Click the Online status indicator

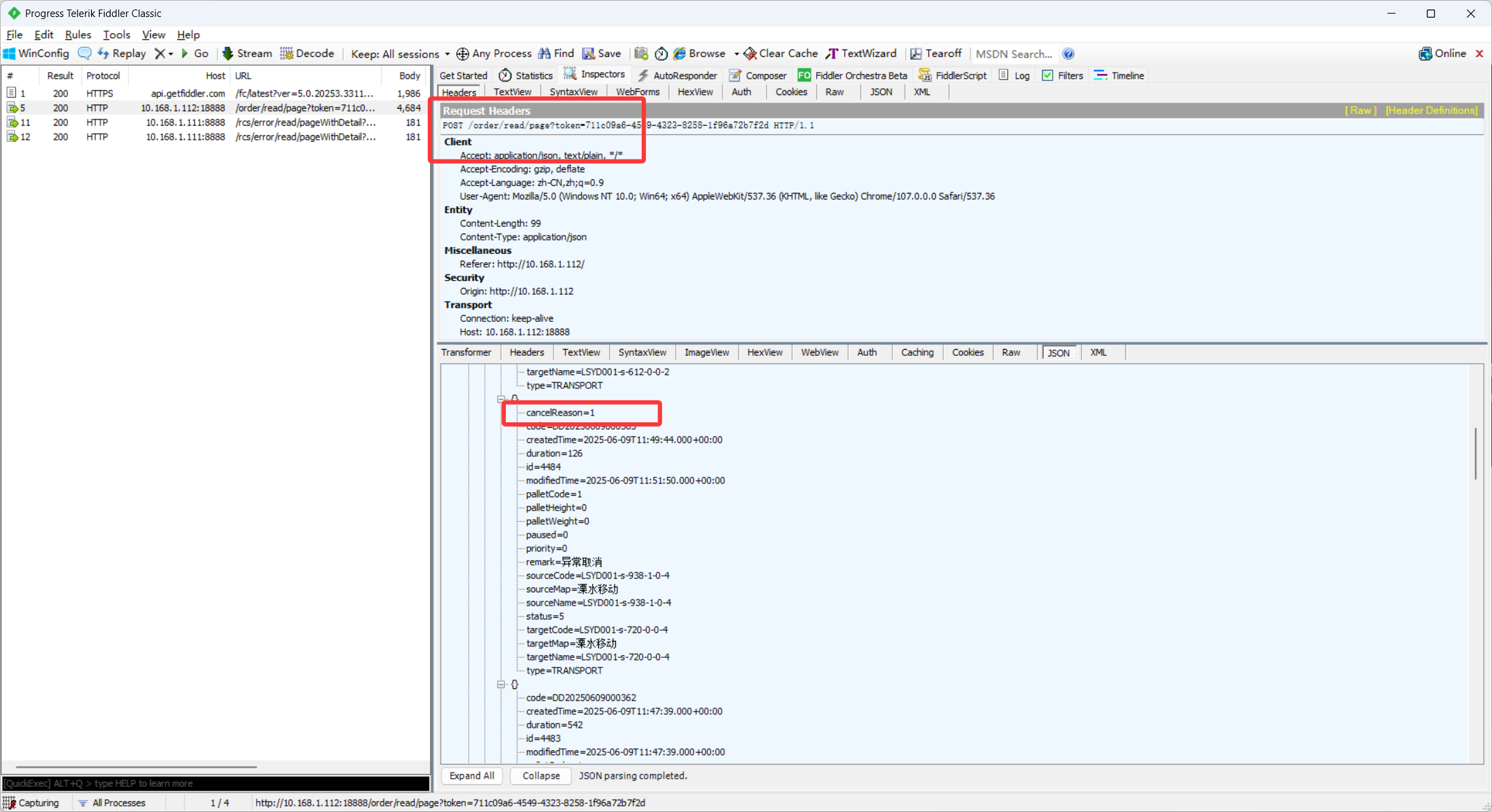click(x=1442, y=54)
